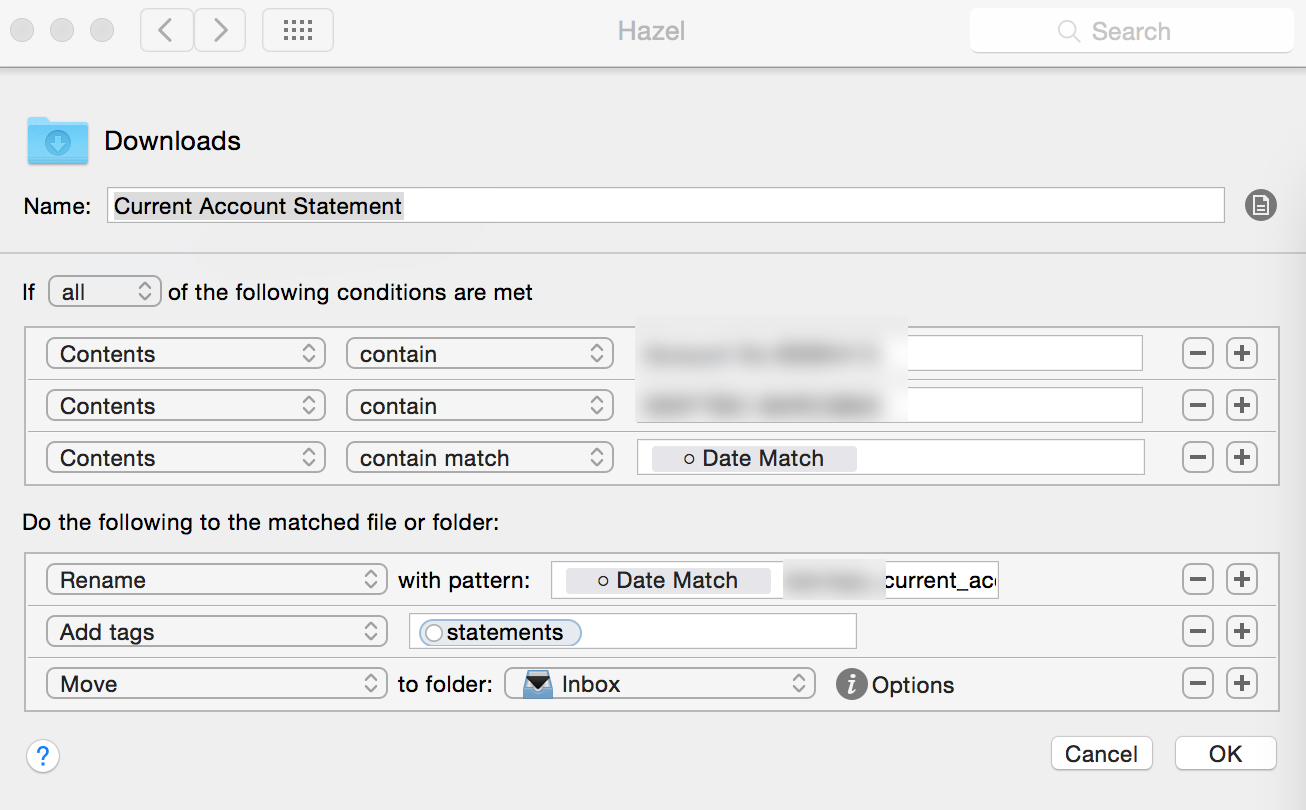Remove the 'contain match' condition with minus
1306x810 pixels.
coord(1198,457)
